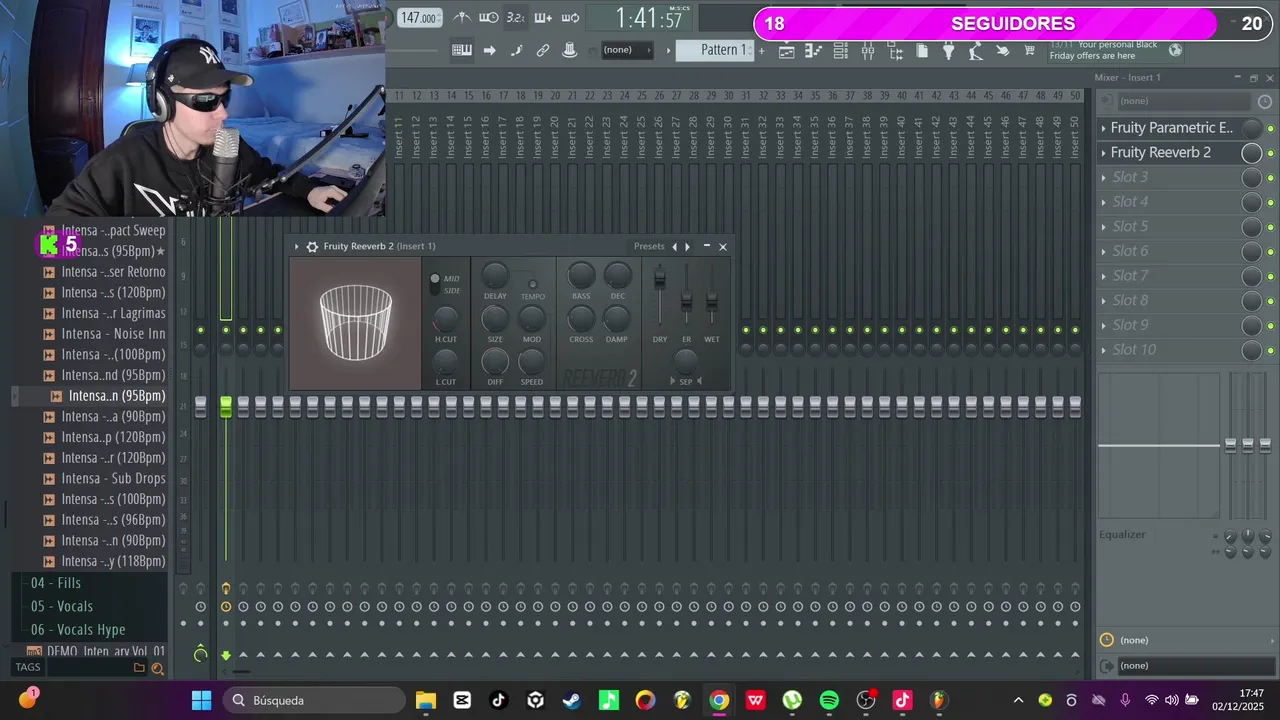Open the (none) selector next to Pattern 1

pyautogui.click(x=627, y=50)
